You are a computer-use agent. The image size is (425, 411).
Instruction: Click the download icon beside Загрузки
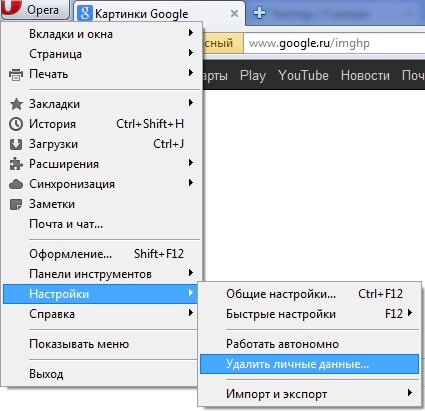tap(16, 144)
